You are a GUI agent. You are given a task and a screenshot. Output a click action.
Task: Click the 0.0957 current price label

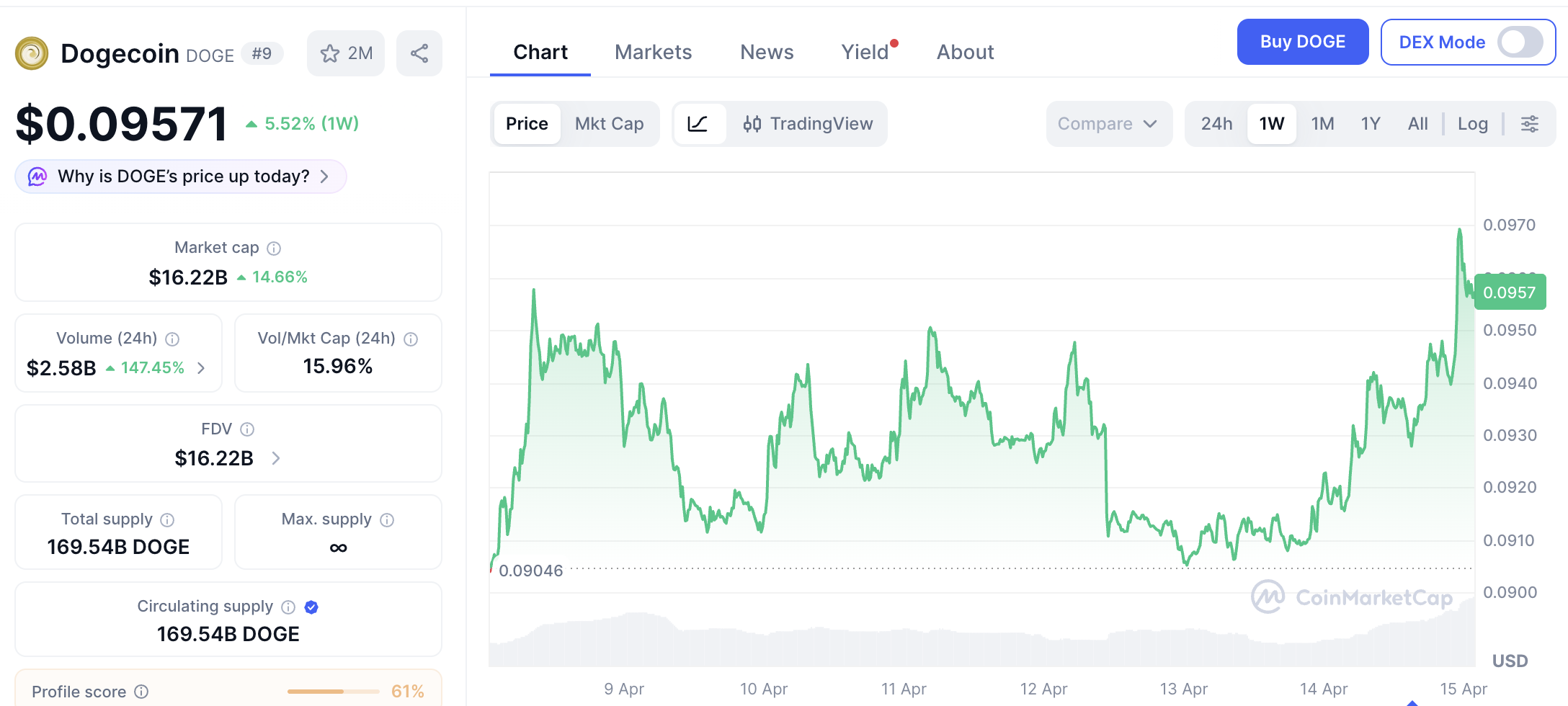pyautogui.click(x=1510, y=292)
